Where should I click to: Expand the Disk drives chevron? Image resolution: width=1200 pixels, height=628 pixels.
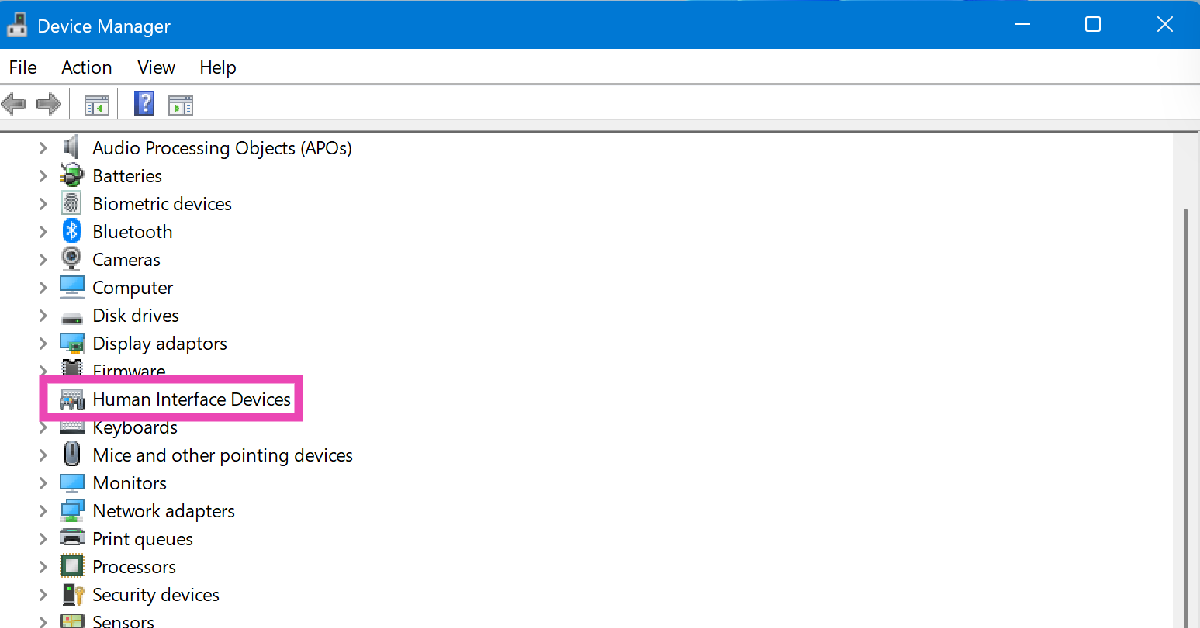42,315
